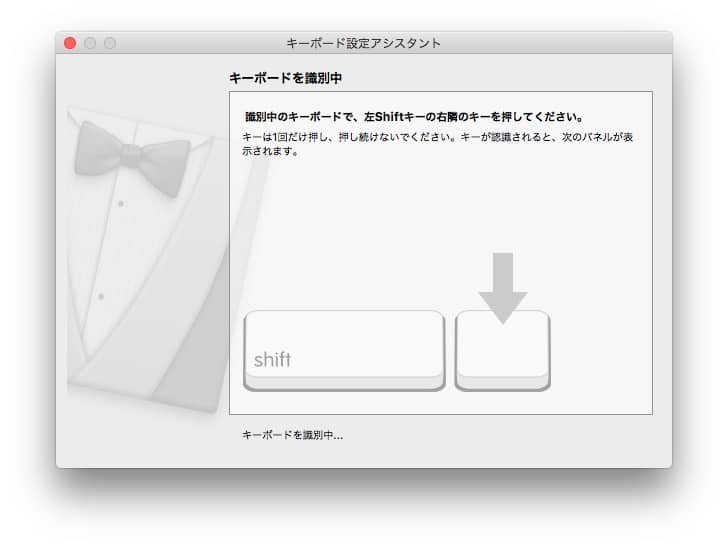
Task: Close the キーボード設定アシスタント window
Action: 70,43
